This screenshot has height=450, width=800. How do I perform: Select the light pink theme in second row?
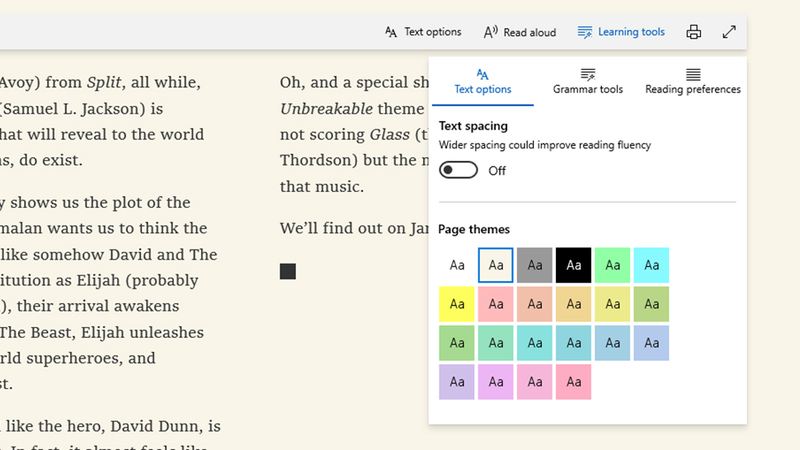(495, 304)
